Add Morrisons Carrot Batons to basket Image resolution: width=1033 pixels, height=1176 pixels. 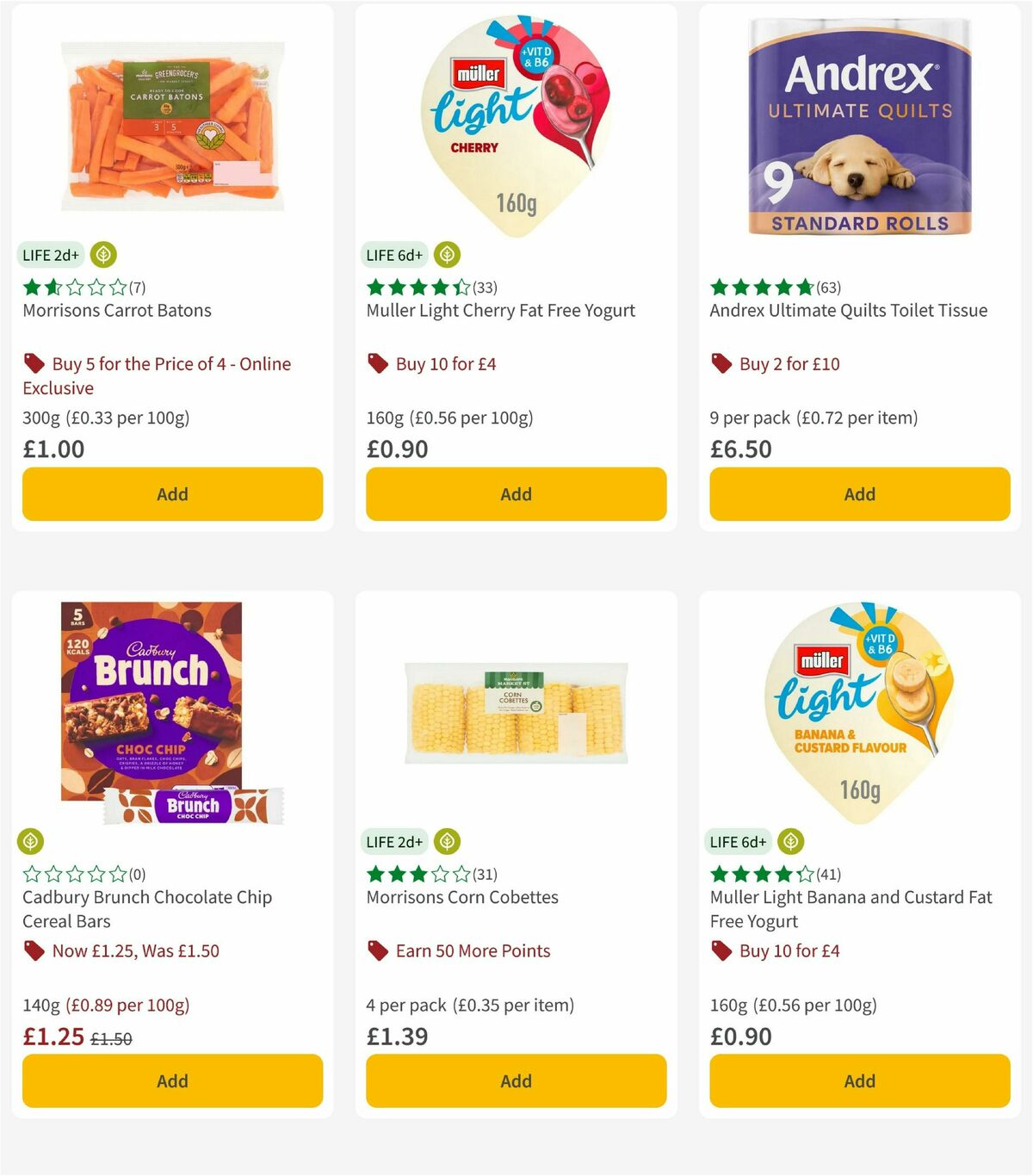(x=171, y=494)
